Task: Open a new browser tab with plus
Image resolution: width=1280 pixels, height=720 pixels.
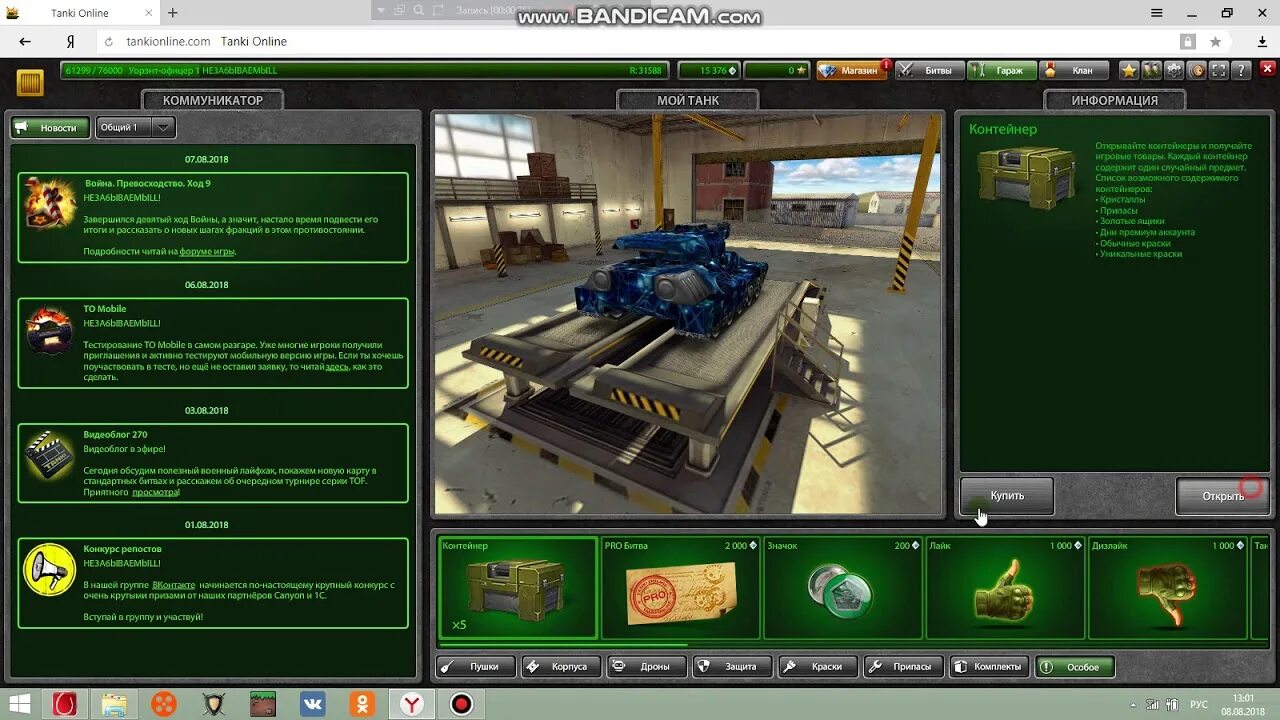Action: point(173,13)
